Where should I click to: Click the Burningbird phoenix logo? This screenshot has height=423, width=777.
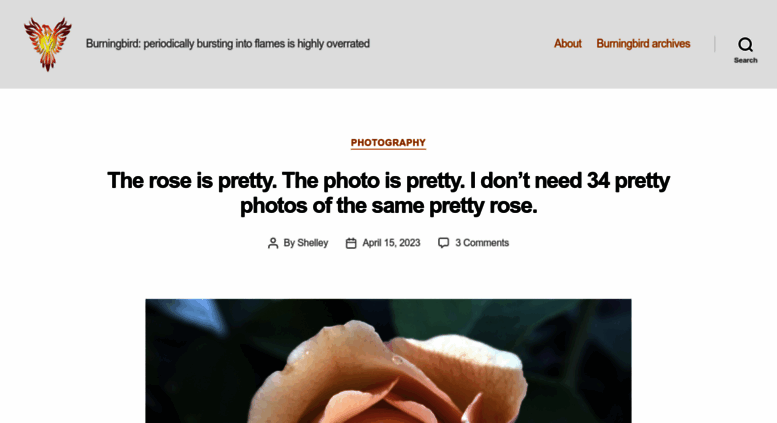click(x=48, y=44)
